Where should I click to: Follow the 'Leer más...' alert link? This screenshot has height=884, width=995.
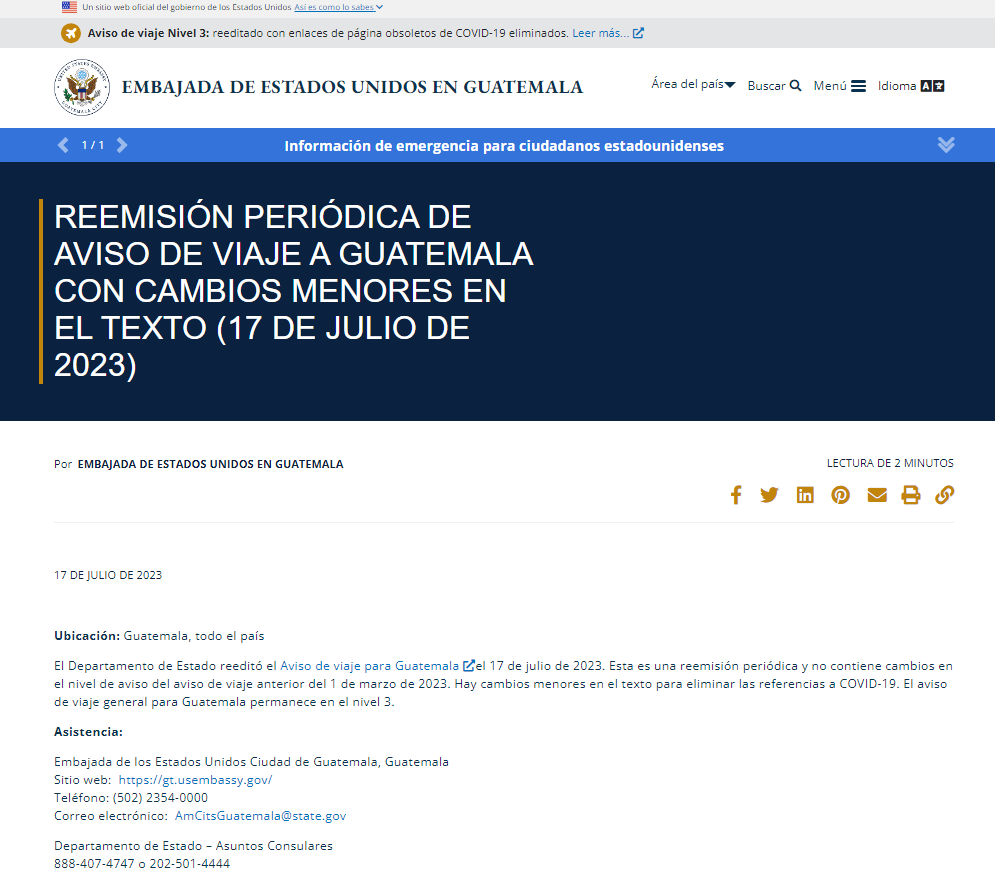tap(600, 32)
